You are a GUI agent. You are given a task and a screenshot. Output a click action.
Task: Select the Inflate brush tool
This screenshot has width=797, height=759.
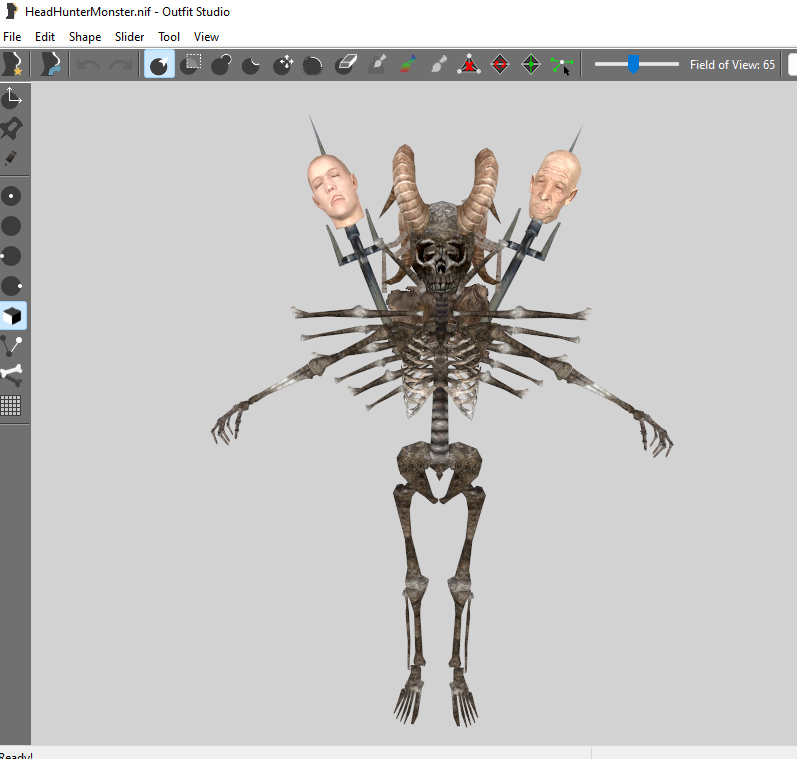pos(222,65)
